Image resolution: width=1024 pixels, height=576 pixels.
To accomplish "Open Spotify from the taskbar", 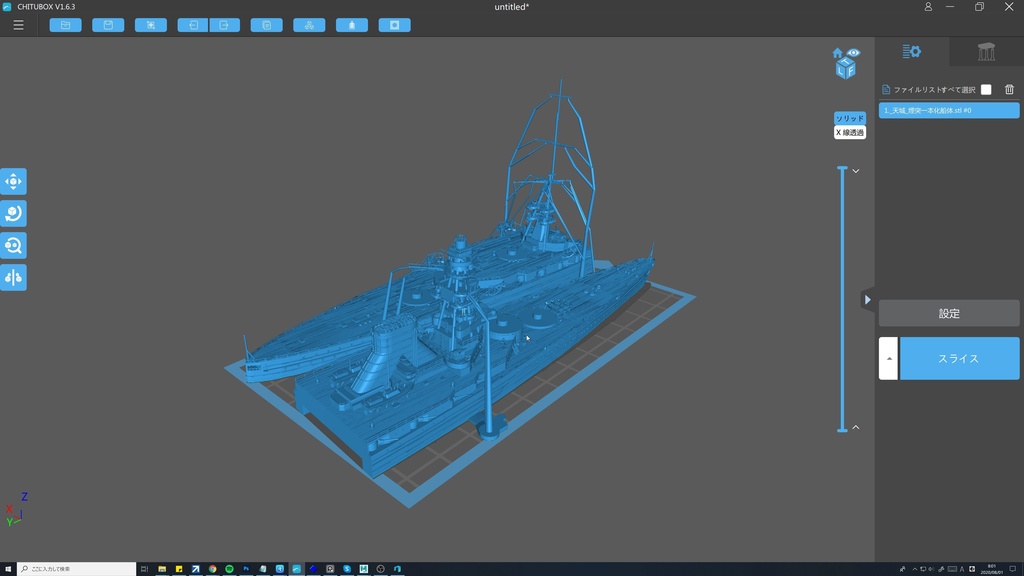I will tap(229, 569).
